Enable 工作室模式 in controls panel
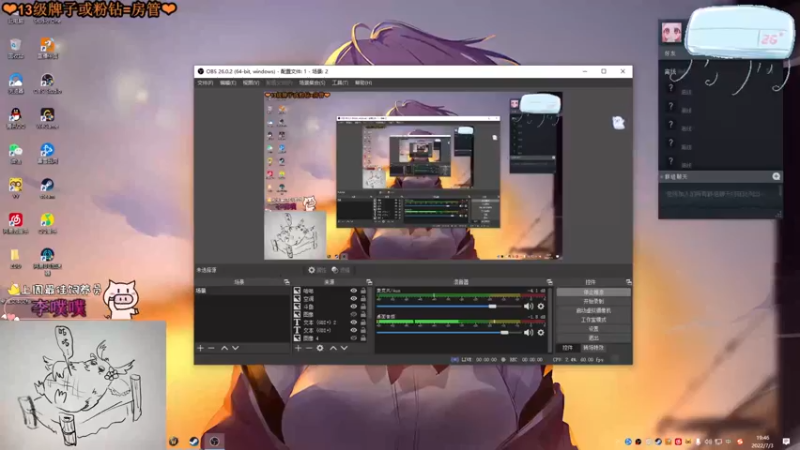 (x=593, y=320)
